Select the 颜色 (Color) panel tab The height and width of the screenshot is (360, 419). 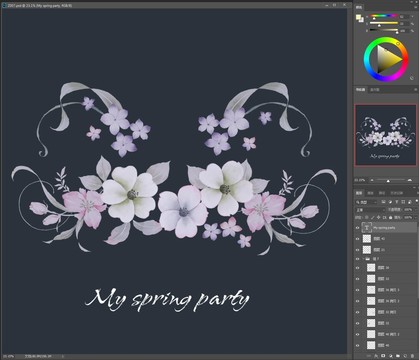359,7
